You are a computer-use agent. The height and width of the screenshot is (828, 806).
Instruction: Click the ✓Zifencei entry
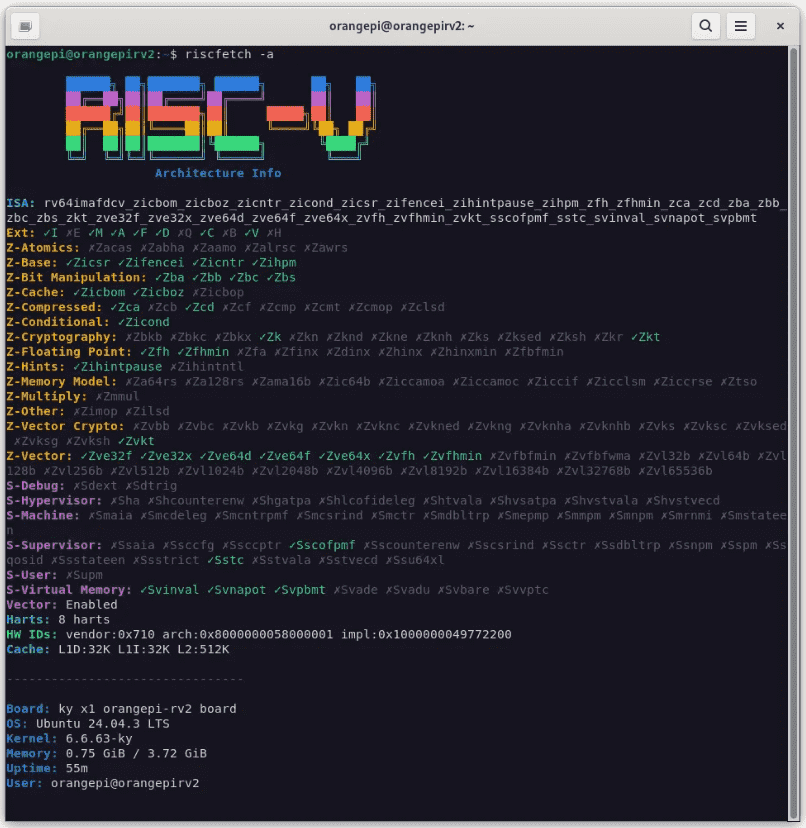click(x=151, y=262)
